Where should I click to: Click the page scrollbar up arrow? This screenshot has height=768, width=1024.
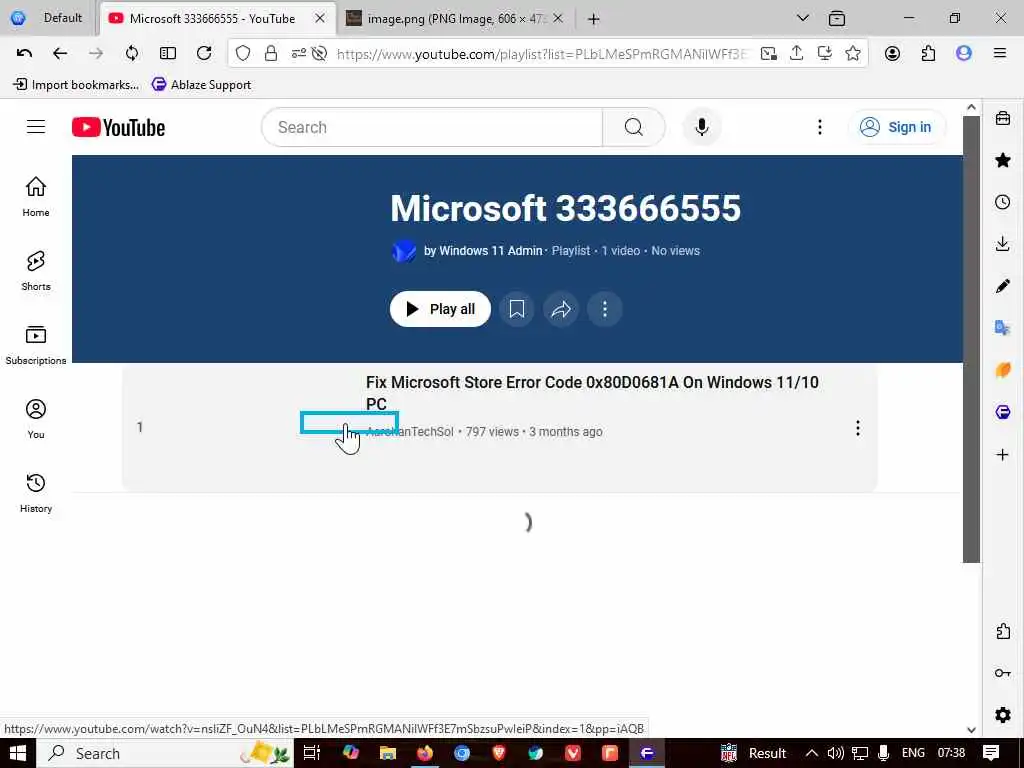971,107
